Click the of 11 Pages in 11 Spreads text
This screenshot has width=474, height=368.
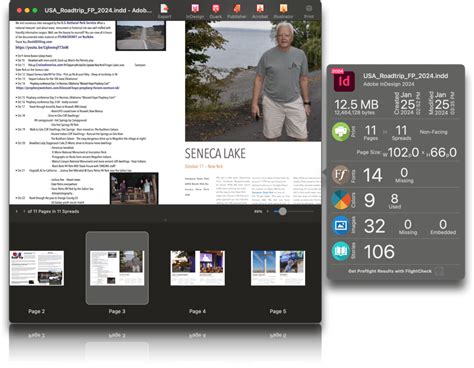(53, 211)
